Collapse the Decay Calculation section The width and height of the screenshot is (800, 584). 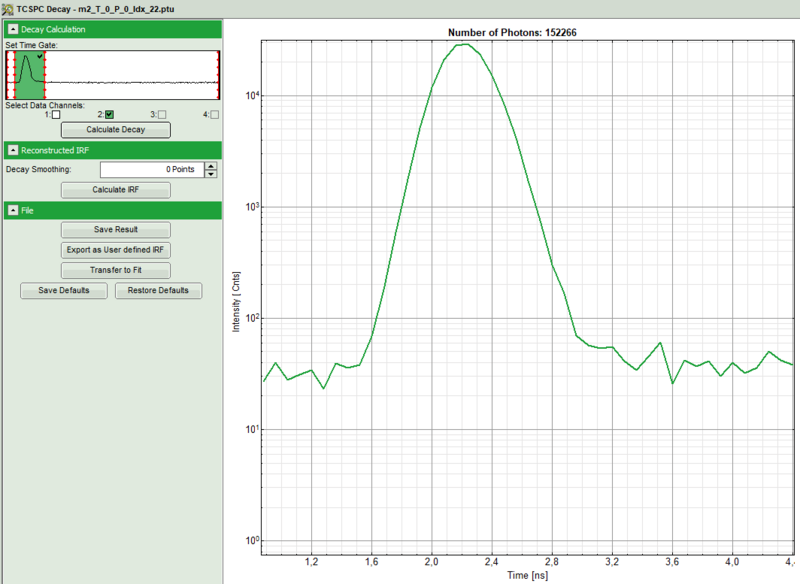pyautogui.click(x=13, y=30)
